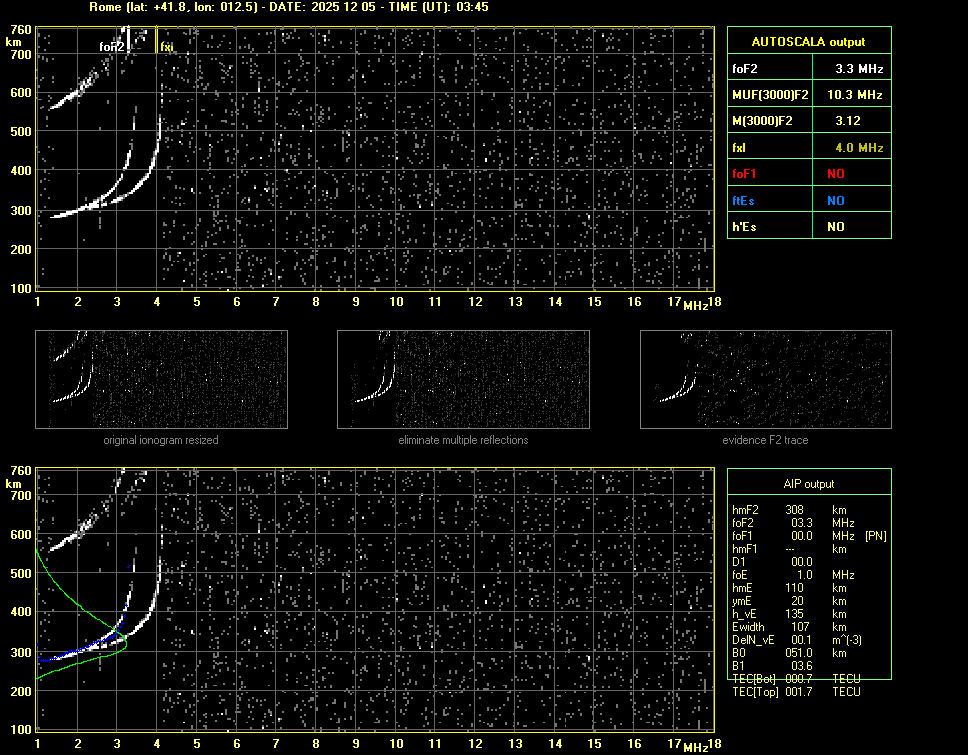The width and height of the screenshot is (968, 755).
Task: Click the yellow fxI marker on top ionogram
Action: [167, 47]
